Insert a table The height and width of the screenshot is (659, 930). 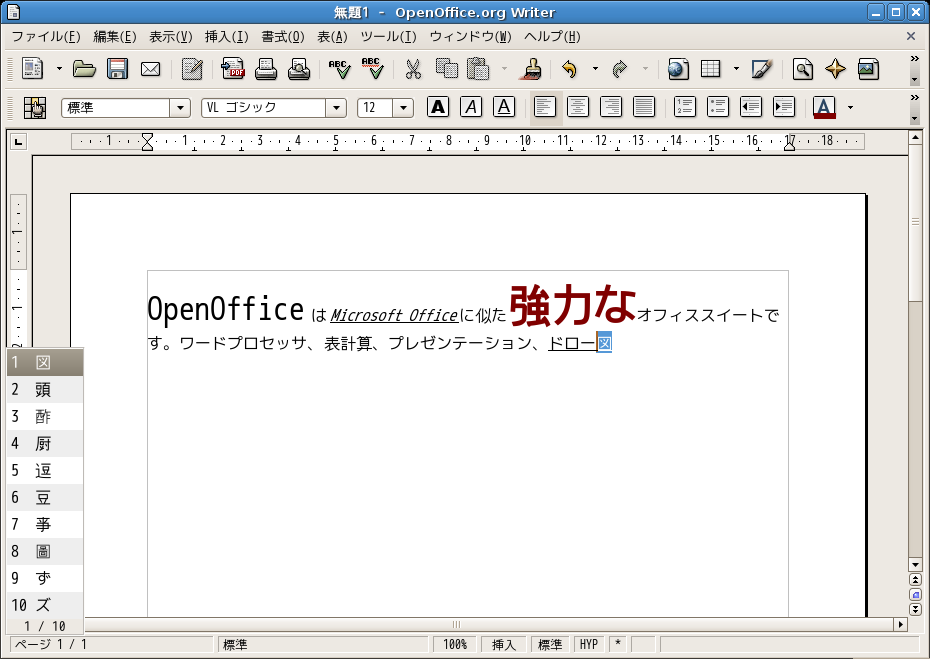(x=711, y=69)
